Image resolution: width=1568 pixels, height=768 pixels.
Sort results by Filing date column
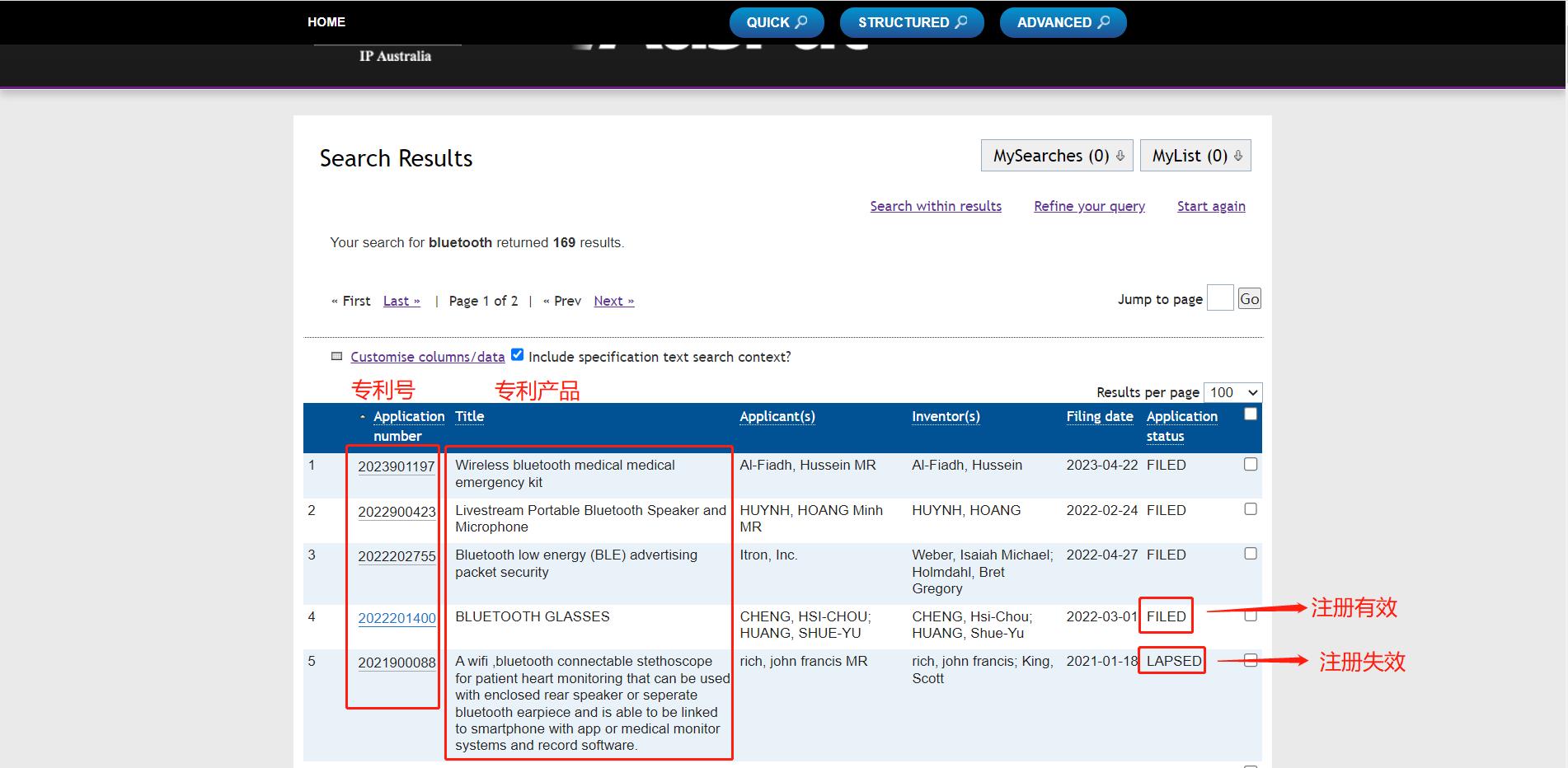coord(1099,417)
